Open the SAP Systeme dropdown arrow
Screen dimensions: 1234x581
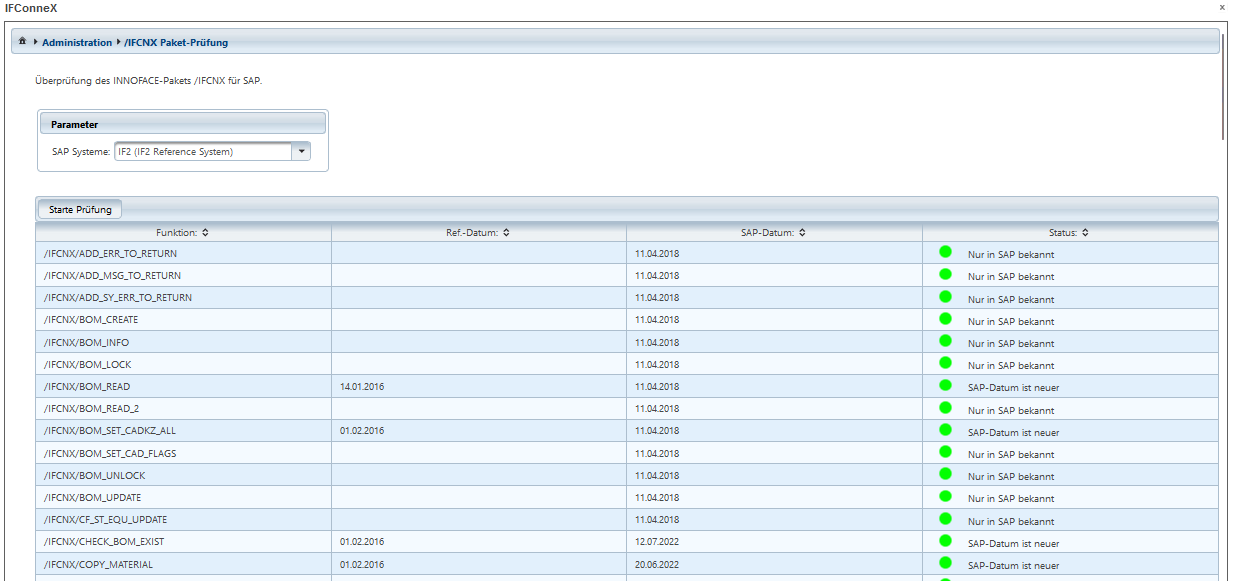(301, 152)
